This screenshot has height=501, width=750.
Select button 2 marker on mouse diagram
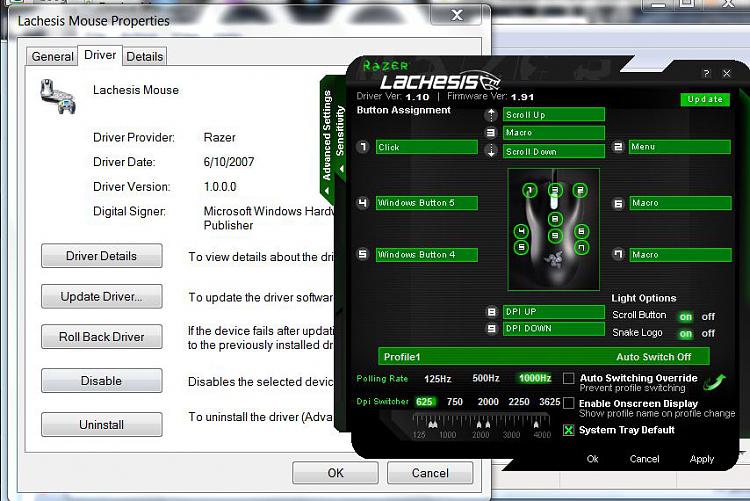coord(580,190)
